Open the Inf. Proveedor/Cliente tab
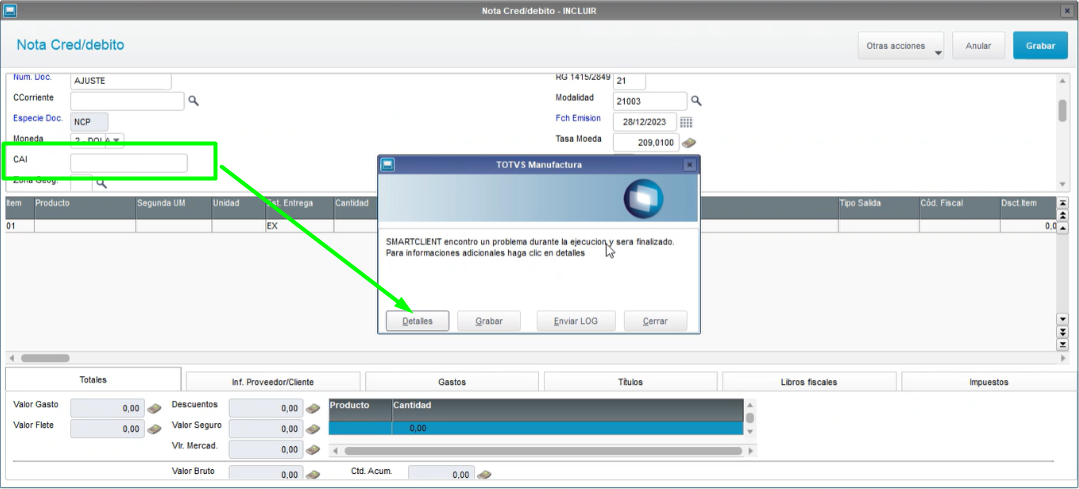The height and width of the screenshot is (489, 1079). pyautogui.click(x=273, y=382)
